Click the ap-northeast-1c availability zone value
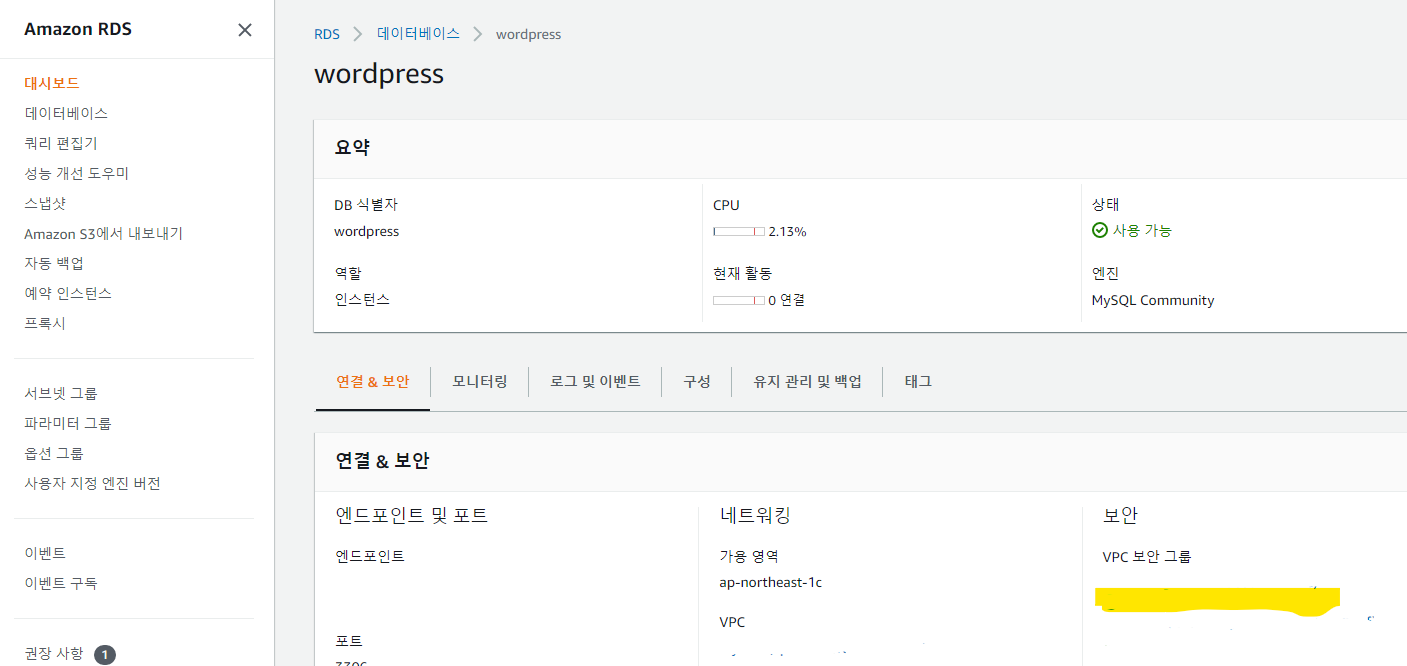Viewport: 1407px width, 666px height. click(771, 582)
